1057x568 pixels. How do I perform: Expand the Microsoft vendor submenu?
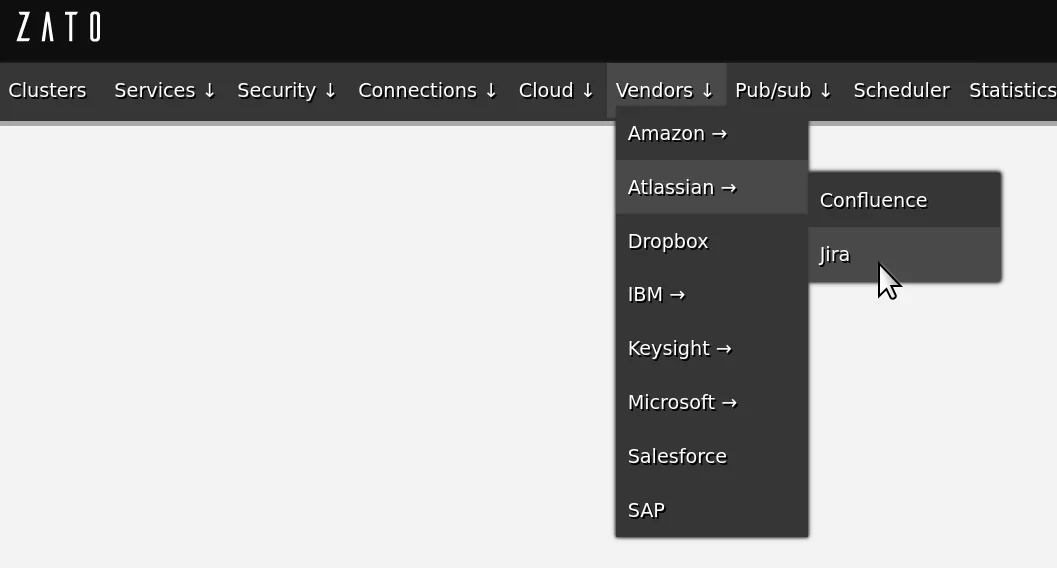click(x=682, y=403)
